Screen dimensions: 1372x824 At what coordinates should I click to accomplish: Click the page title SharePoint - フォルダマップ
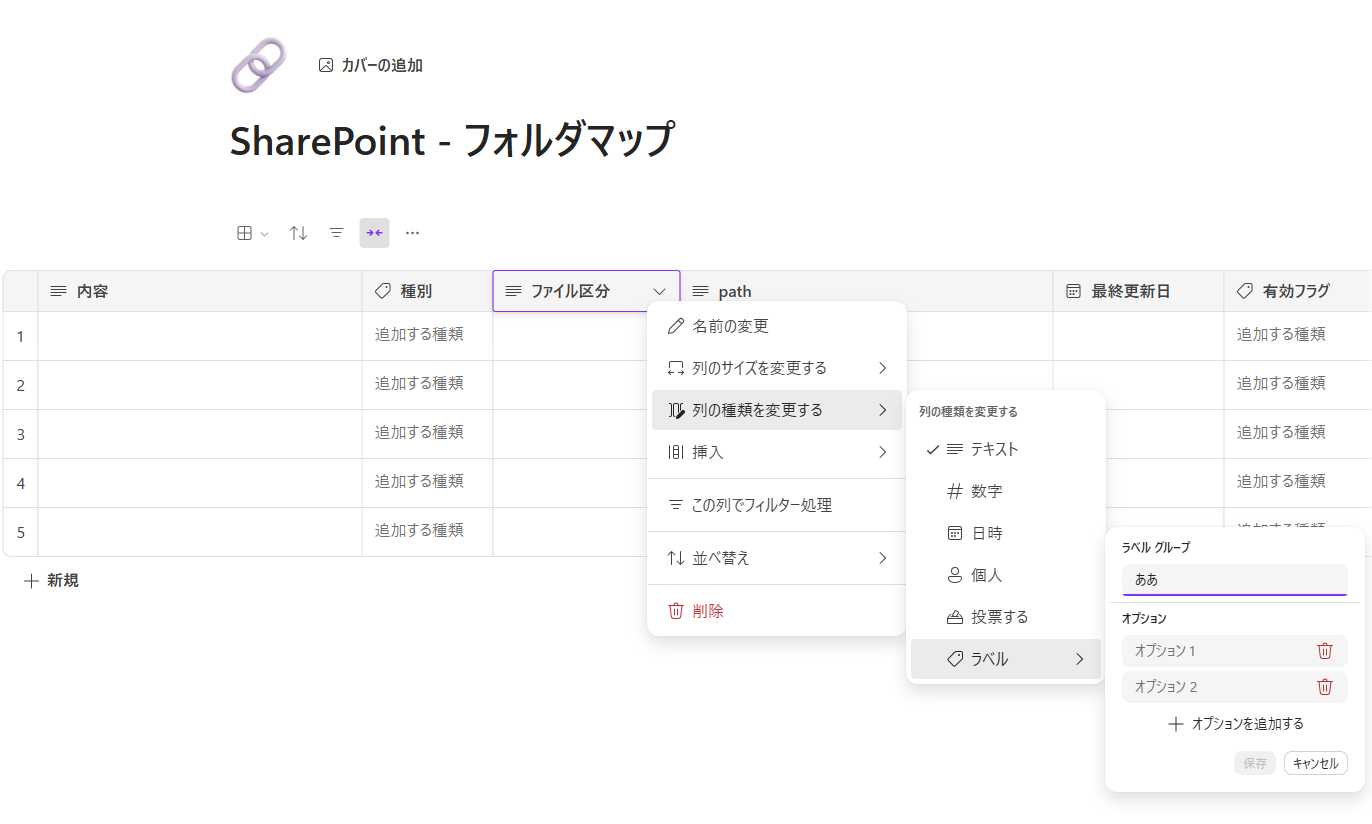coord(452,140)
